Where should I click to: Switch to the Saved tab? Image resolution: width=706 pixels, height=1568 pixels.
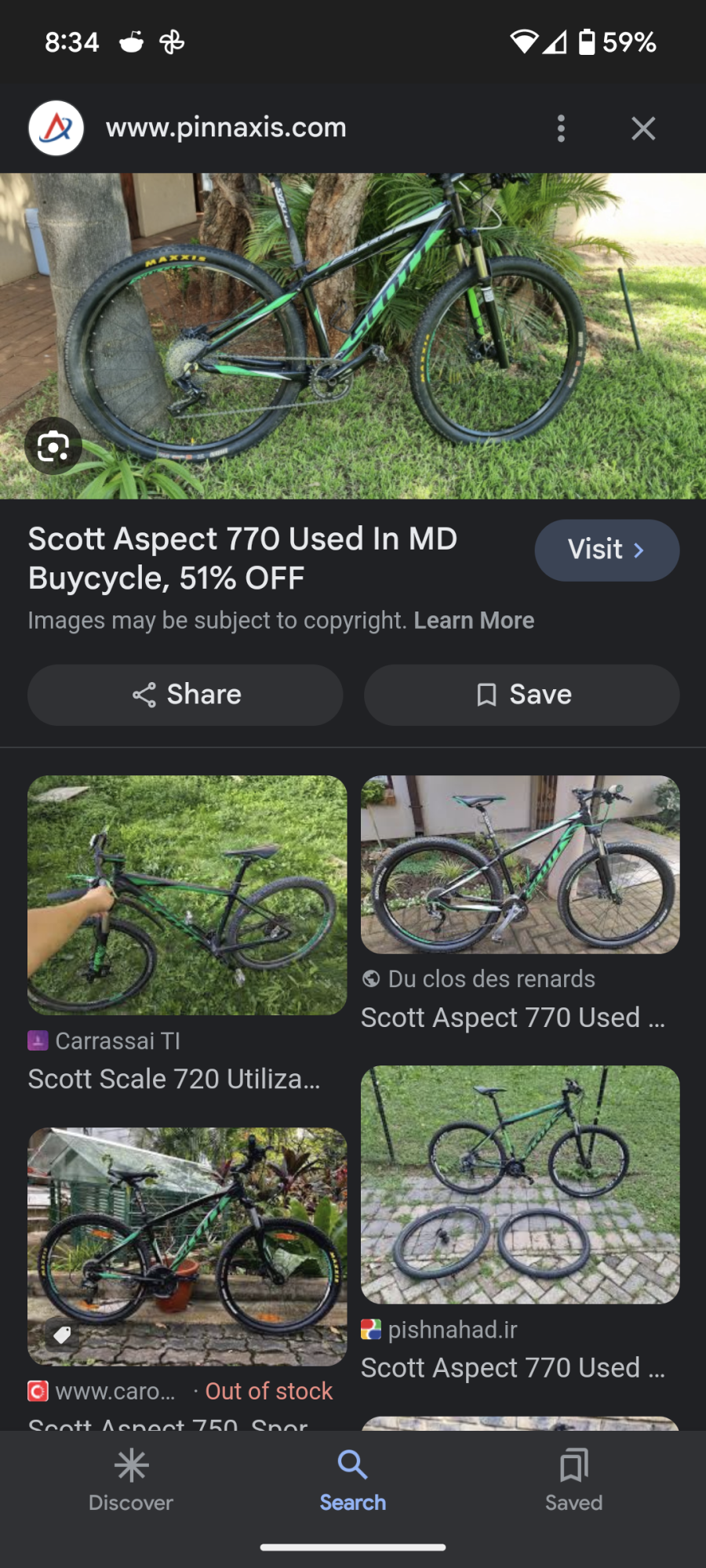click(573, 1480)
